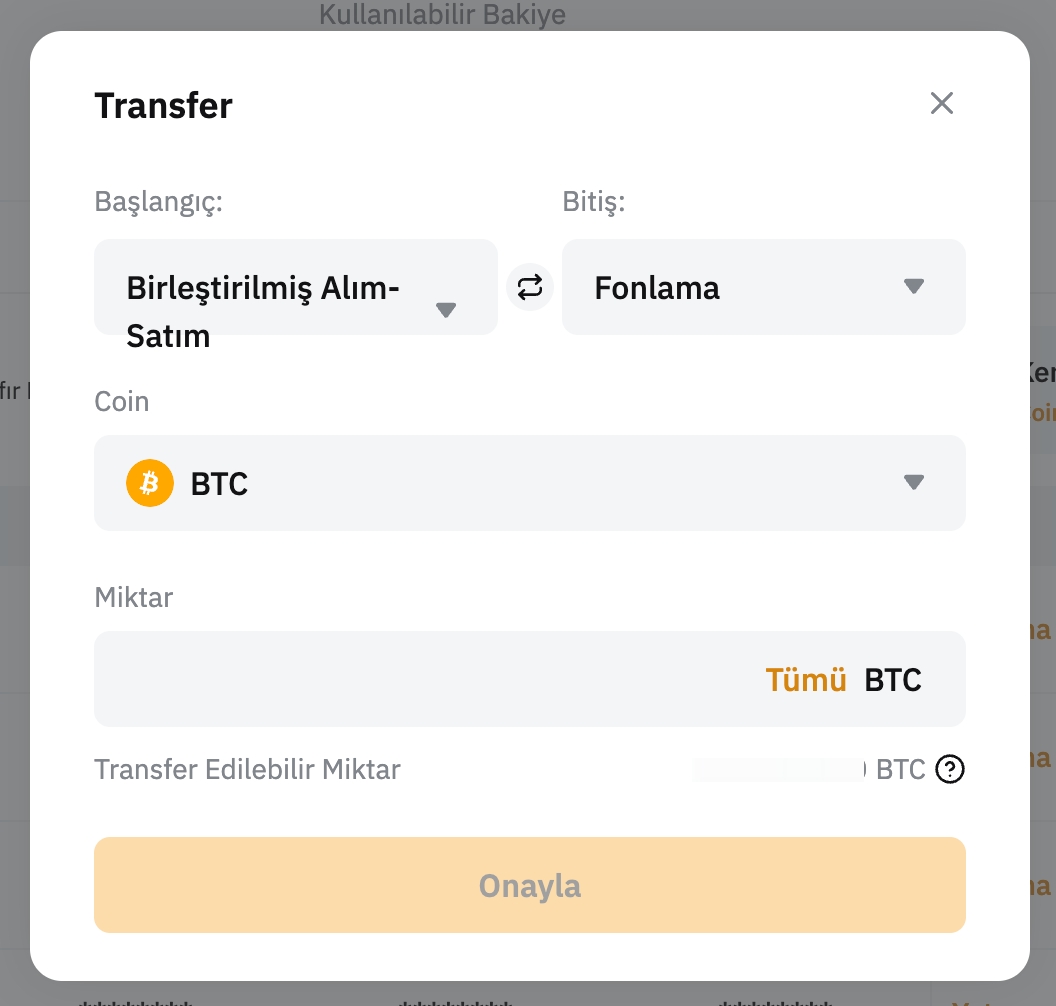
Task: Expand the Başlangıç dropdown arrow
Action: (x=446, y=310)
